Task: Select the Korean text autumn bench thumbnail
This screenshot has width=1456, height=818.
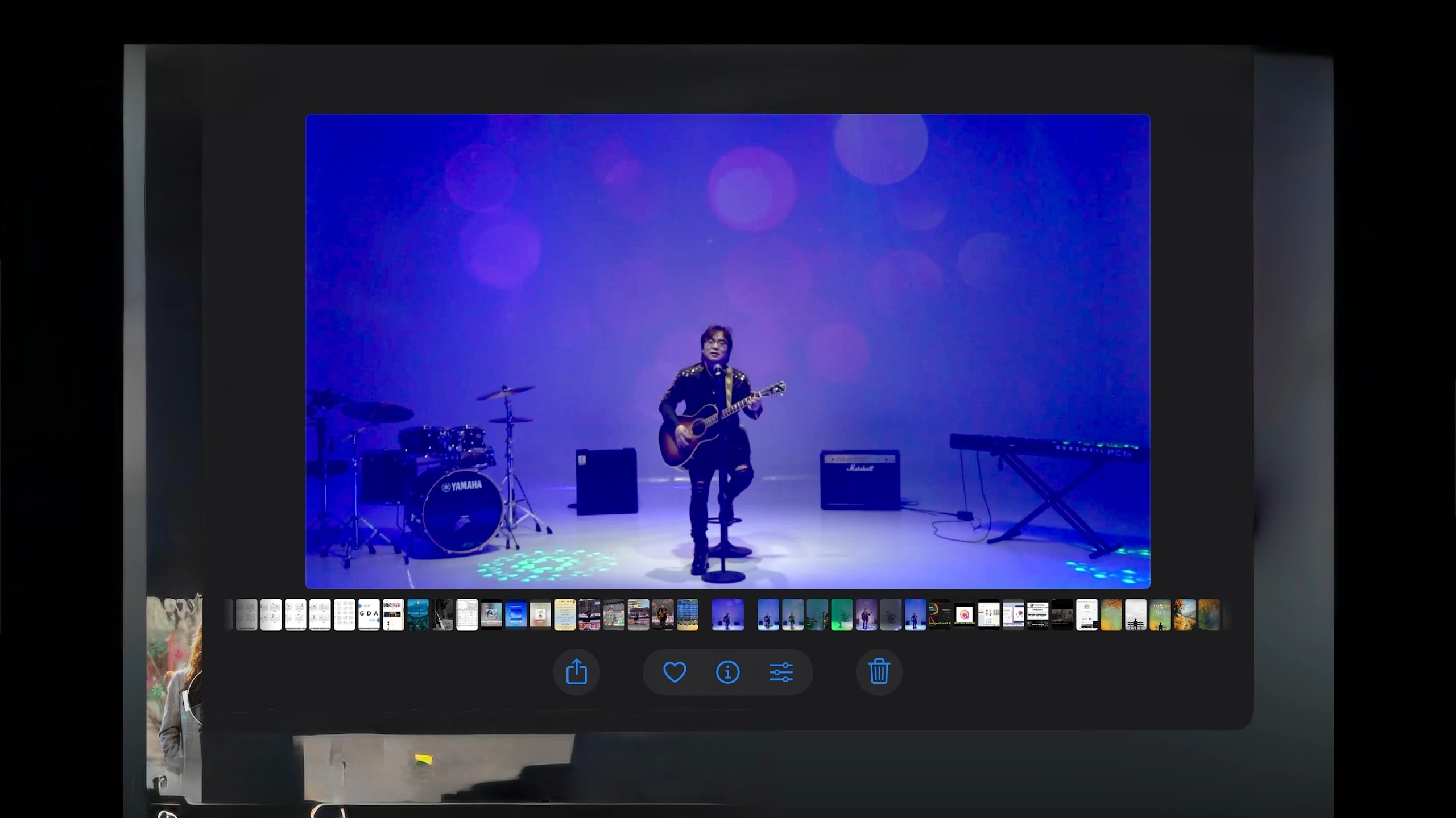Action: [1160, 614]
